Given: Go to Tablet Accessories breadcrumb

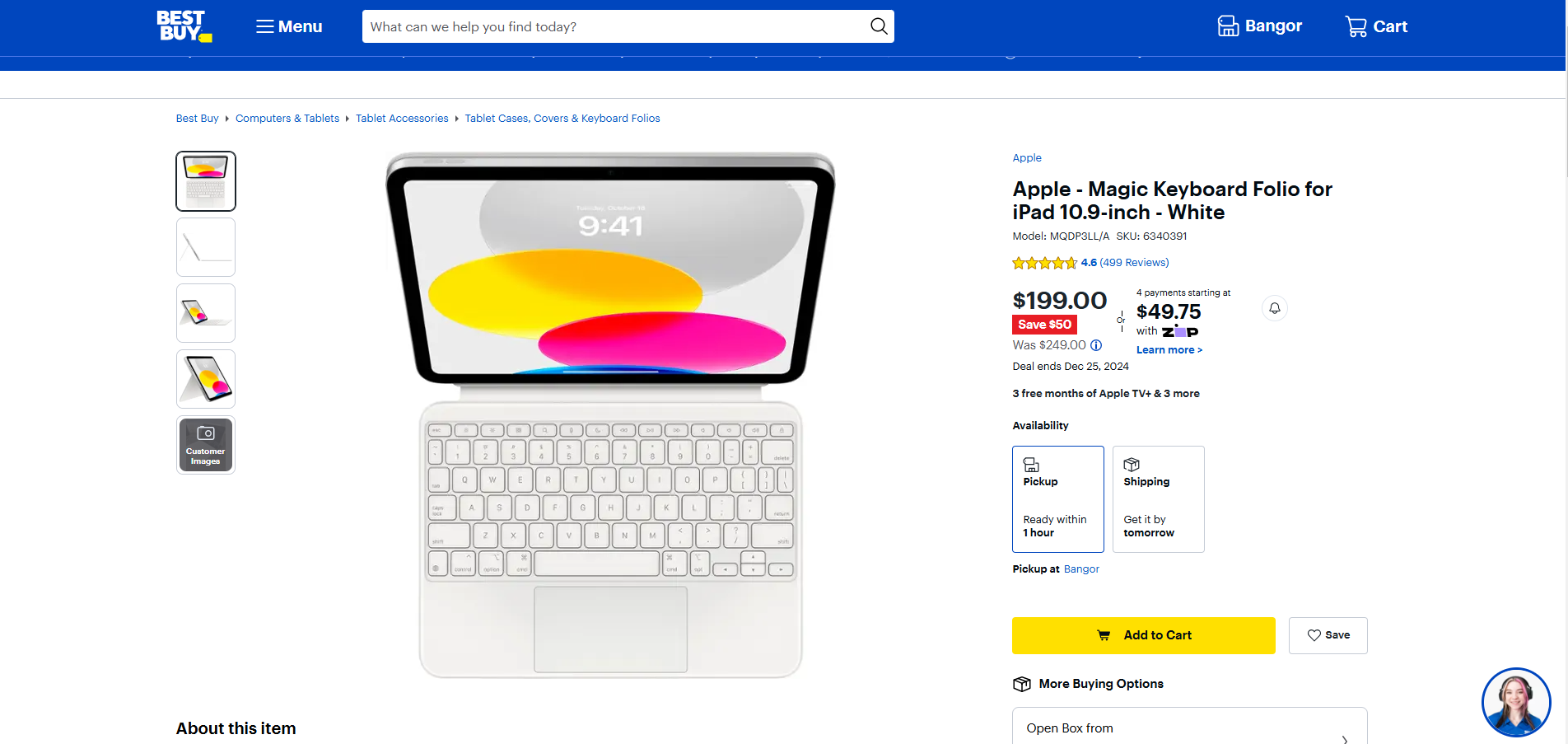Looking at the screenshot, I should point(402,119).
